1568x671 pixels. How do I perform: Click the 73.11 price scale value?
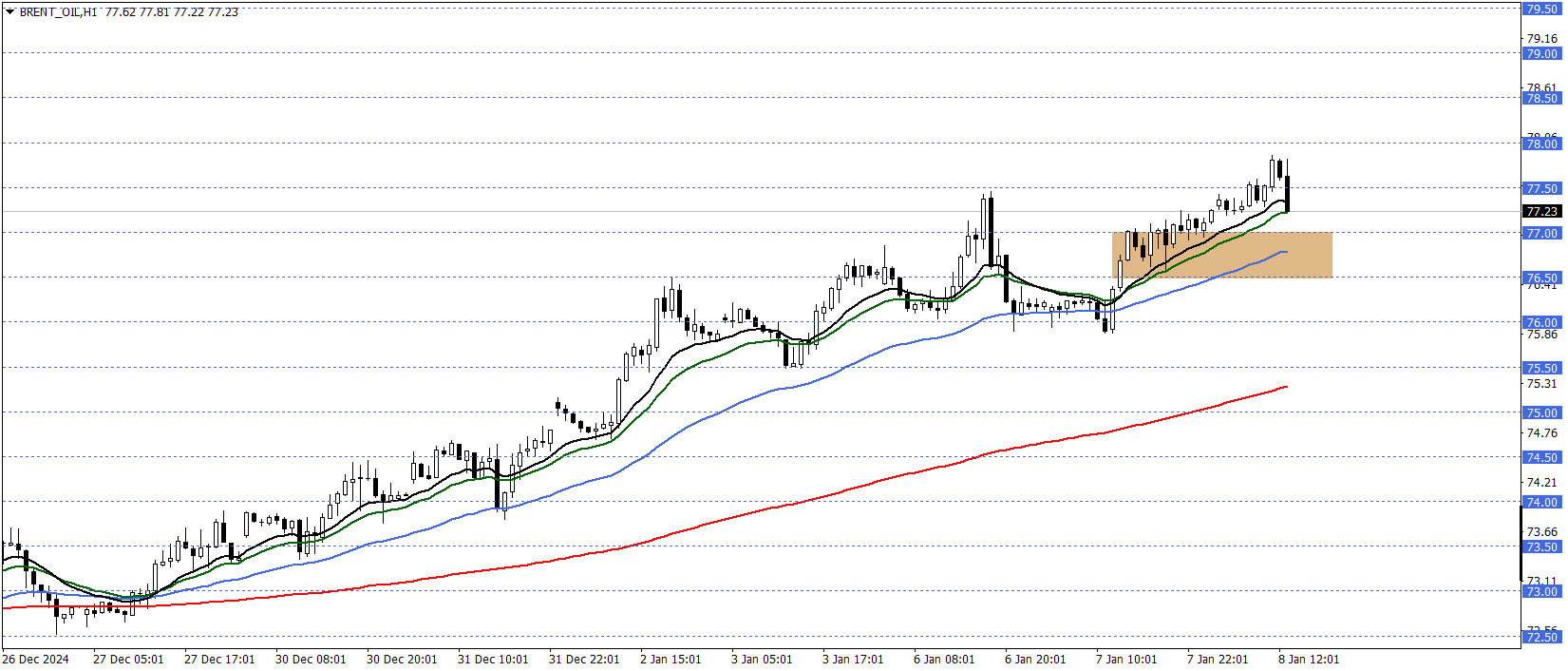1541,581
